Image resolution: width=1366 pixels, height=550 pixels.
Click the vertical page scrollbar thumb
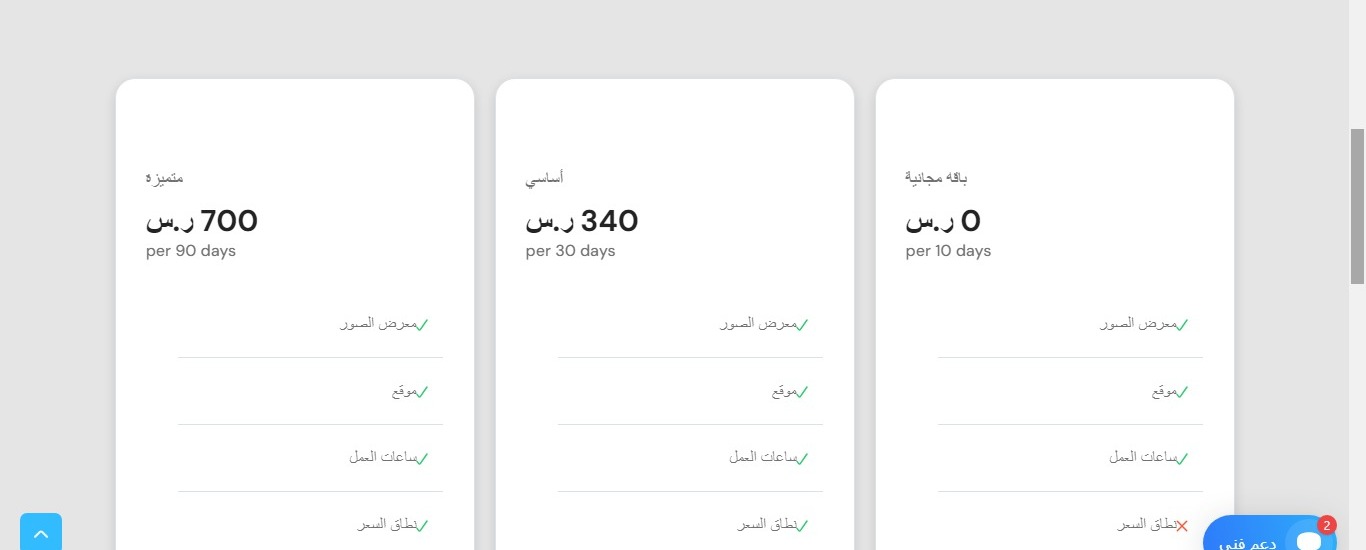[1357, 205]
